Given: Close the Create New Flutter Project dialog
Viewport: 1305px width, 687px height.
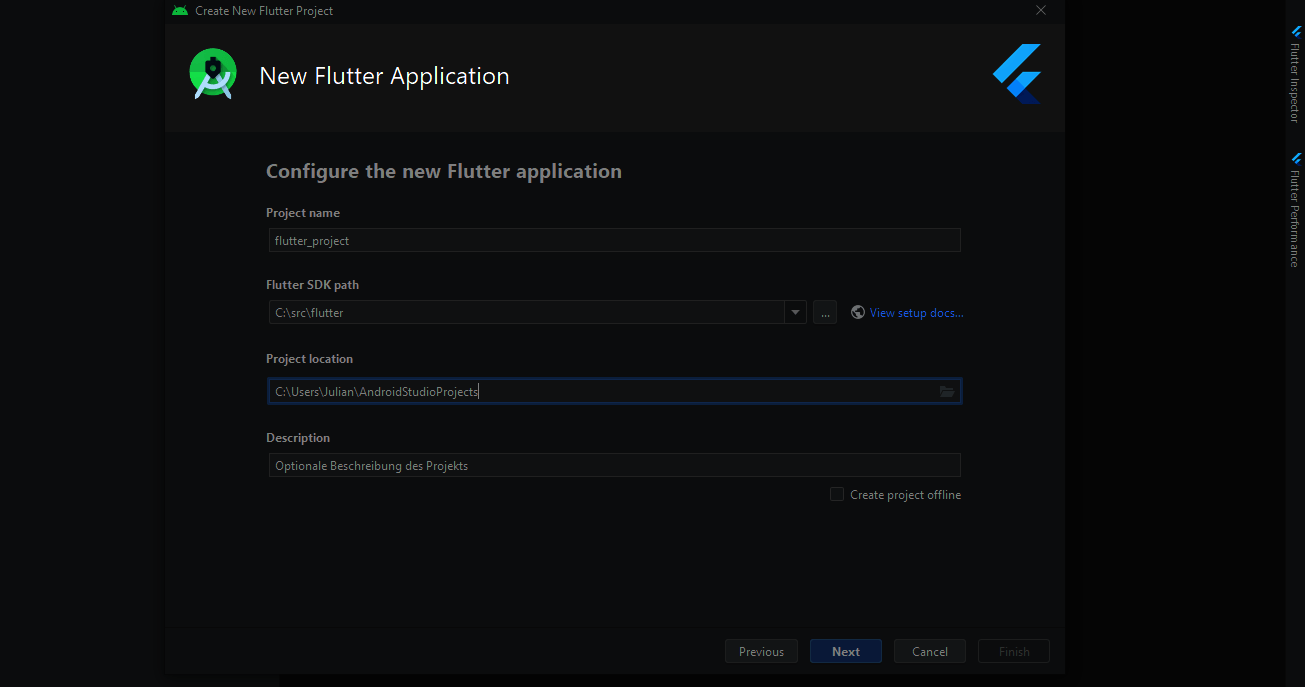Looking at the screenshot, I should (x=1041, y=10).
